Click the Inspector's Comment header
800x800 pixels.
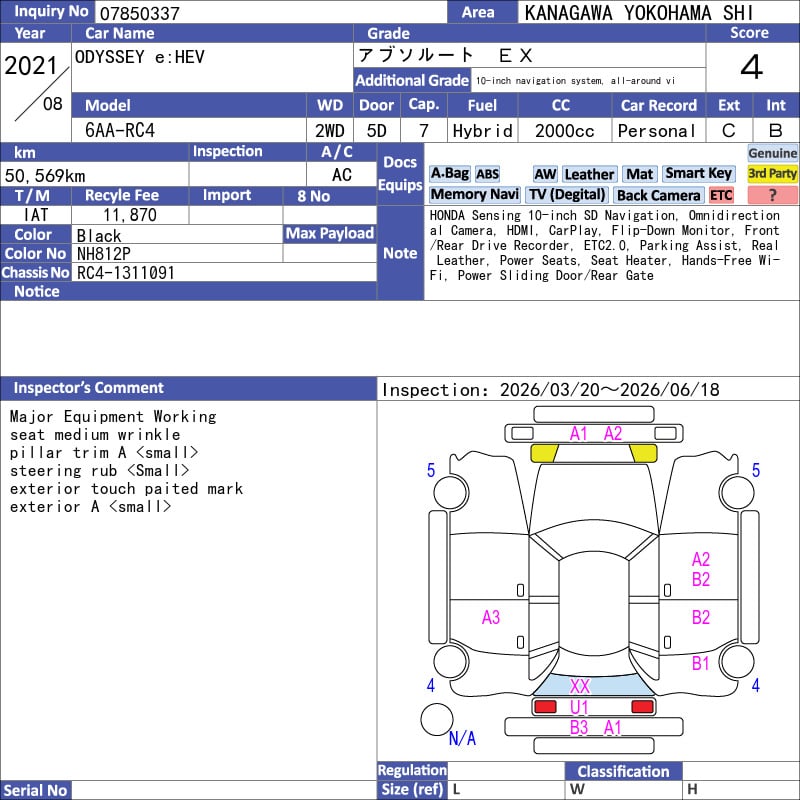point(88,388)
